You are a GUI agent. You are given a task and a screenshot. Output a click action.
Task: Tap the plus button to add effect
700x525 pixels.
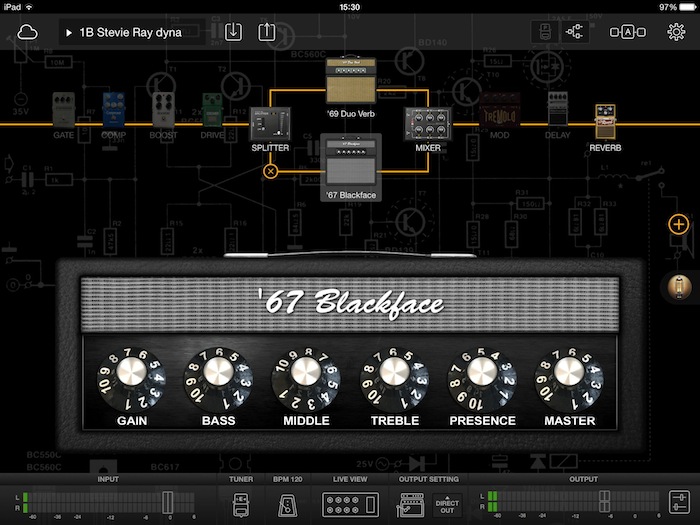[678, 224]
